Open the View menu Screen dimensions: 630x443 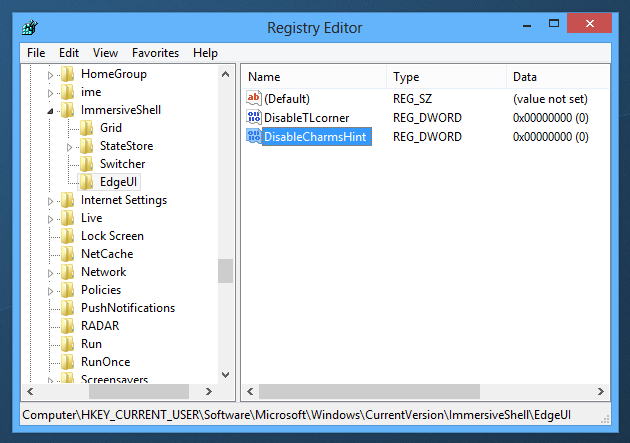tap(105, 53)
